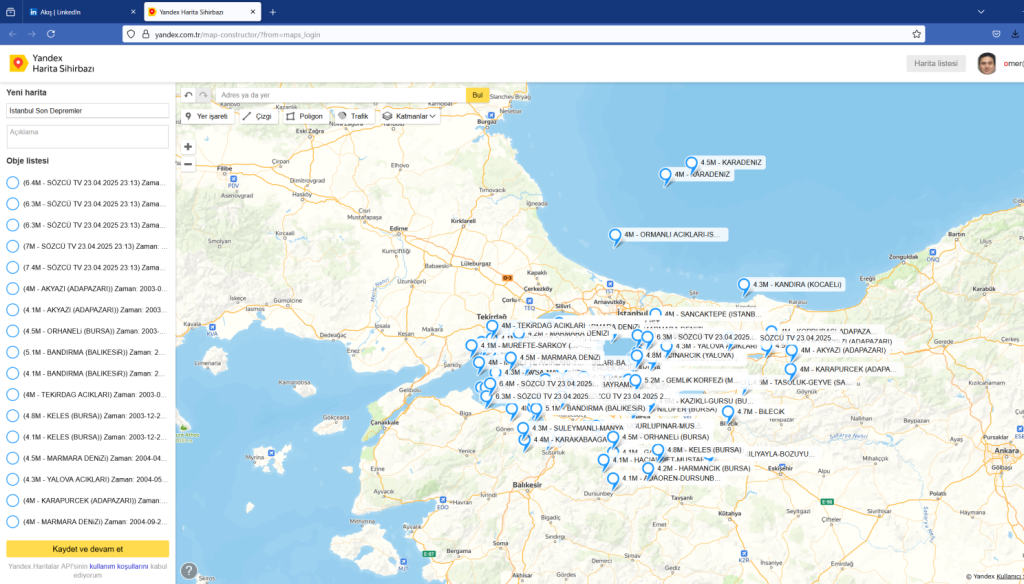Click the 4M - ORMANLI ACIKLARI map pin
The width and height of the screenshot is (1024, 584).
tap(615, 238)
